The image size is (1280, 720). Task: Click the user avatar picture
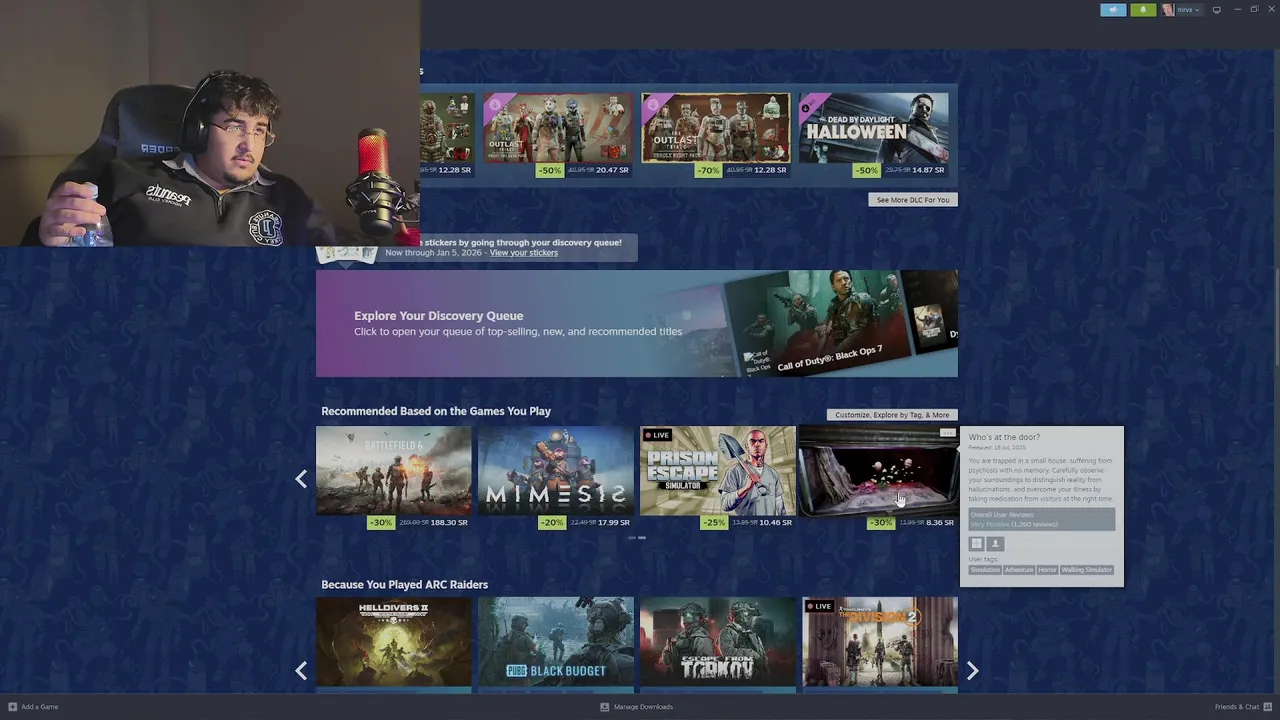tap(1168, 10)
